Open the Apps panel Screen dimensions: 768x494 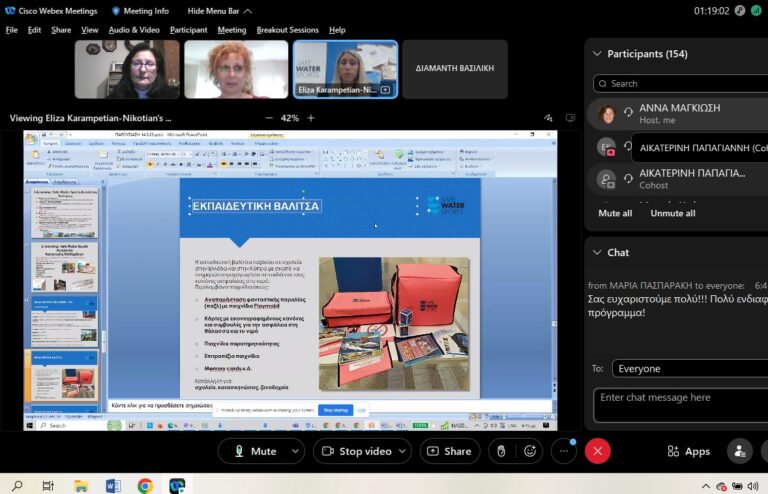(687, 451)
